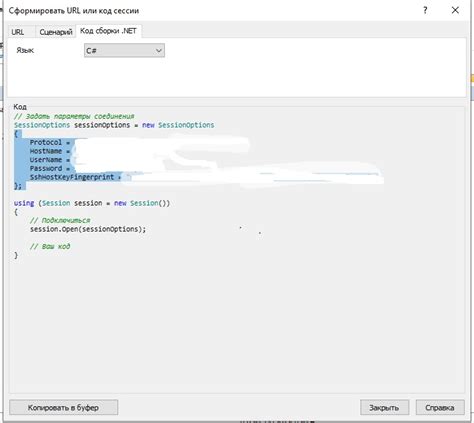
Task: Switch to the URL tab
Action: (x=18, y=32)
